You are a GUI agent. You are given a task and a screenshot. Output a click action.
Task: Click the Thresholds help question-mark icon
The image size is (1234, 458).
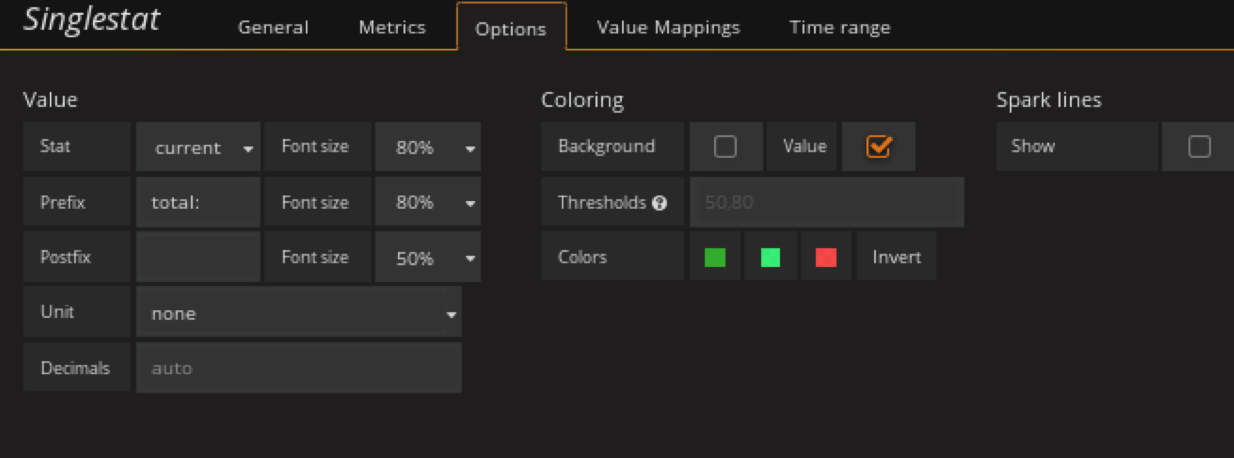659,203
